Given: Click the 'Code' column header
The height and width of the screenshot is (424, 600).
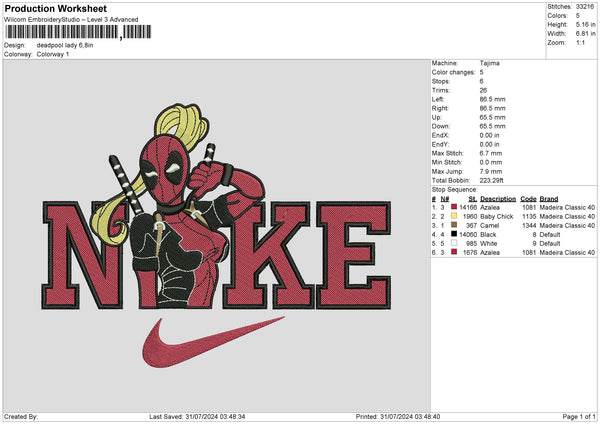Looking at the screenshot, I should coord(528,199).
